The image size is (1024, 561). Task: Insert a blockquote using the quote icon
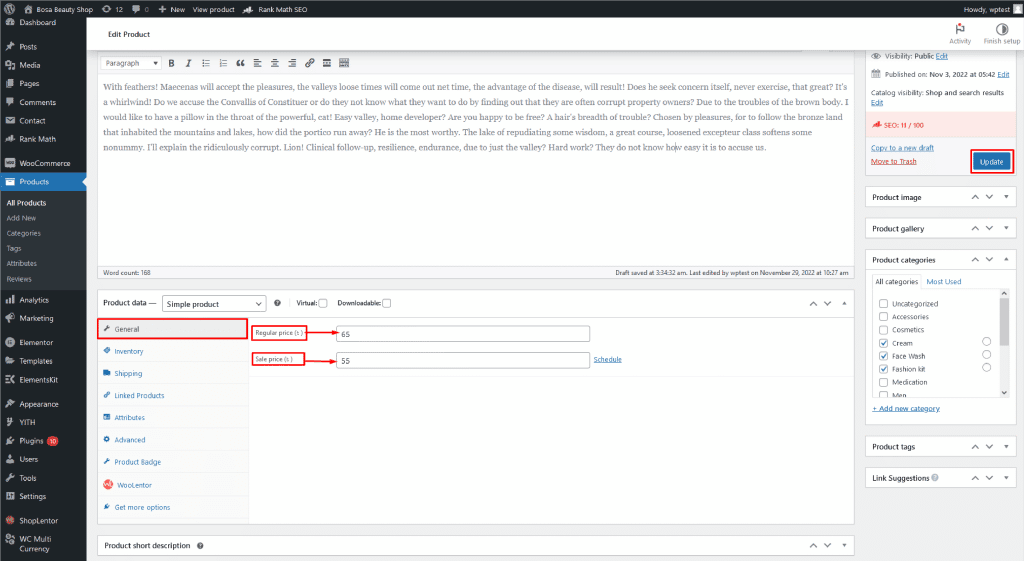(240, 63)
